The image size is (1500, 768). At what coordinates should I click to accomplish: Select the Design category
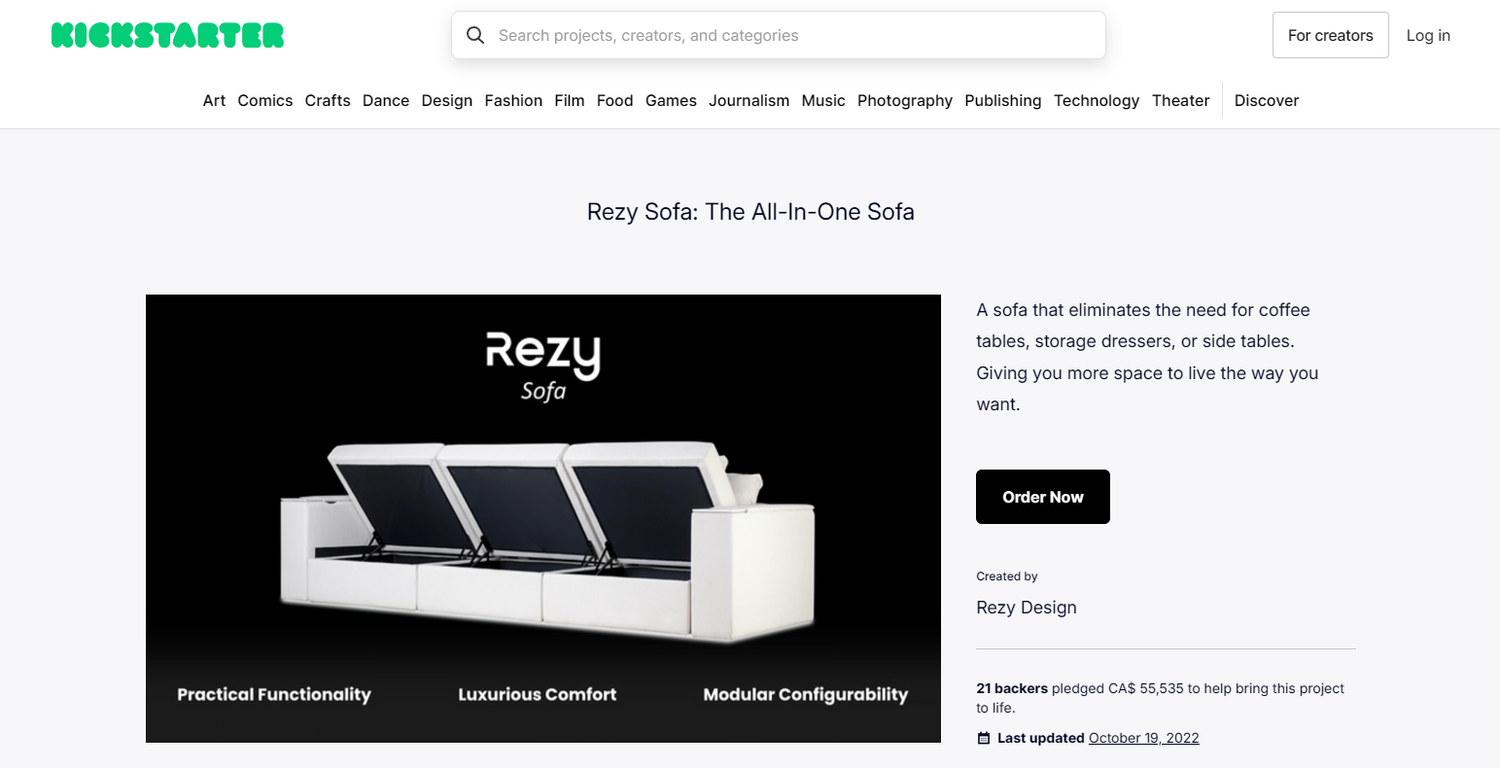446,100
